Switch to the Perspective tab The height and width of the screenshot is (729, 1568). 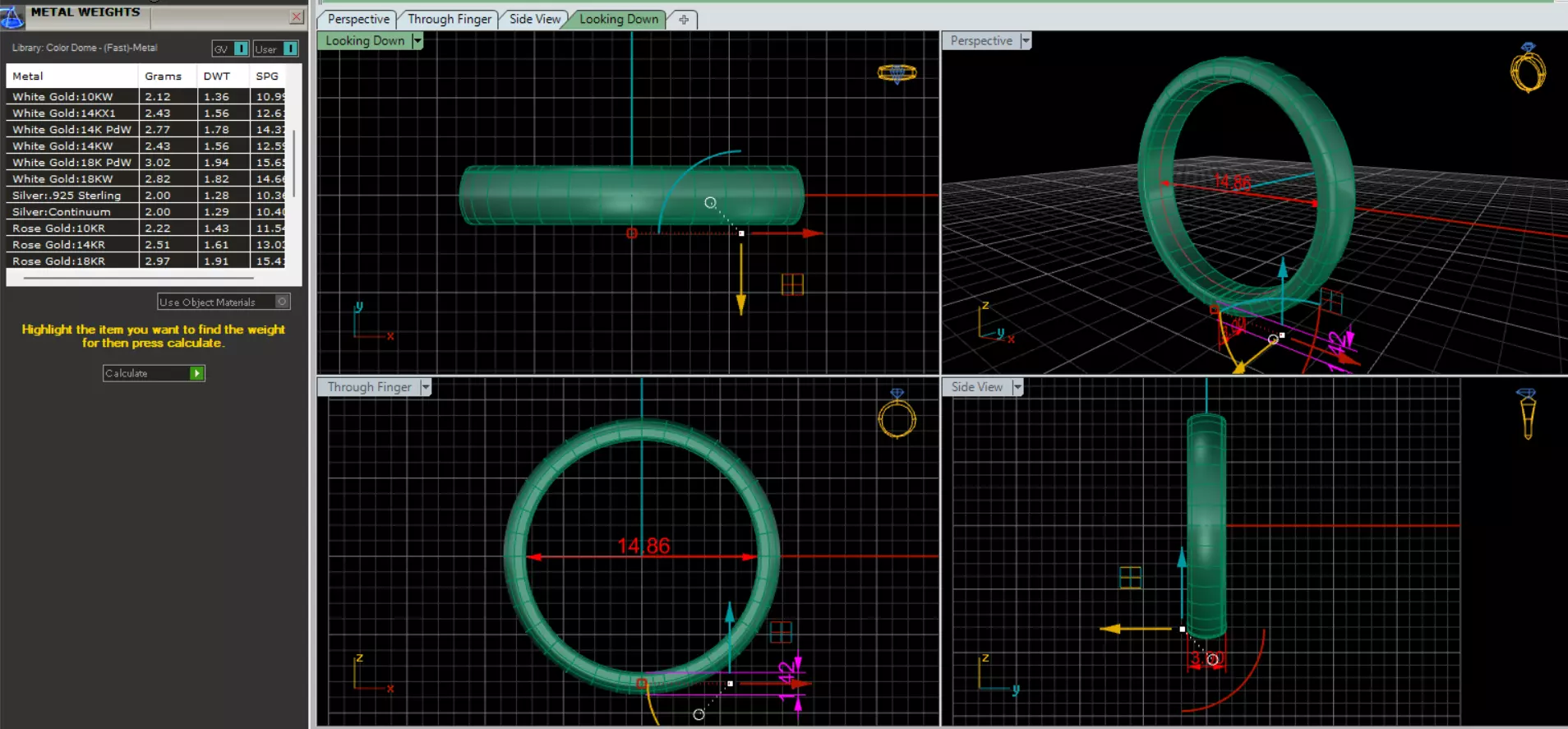point(358,20)
